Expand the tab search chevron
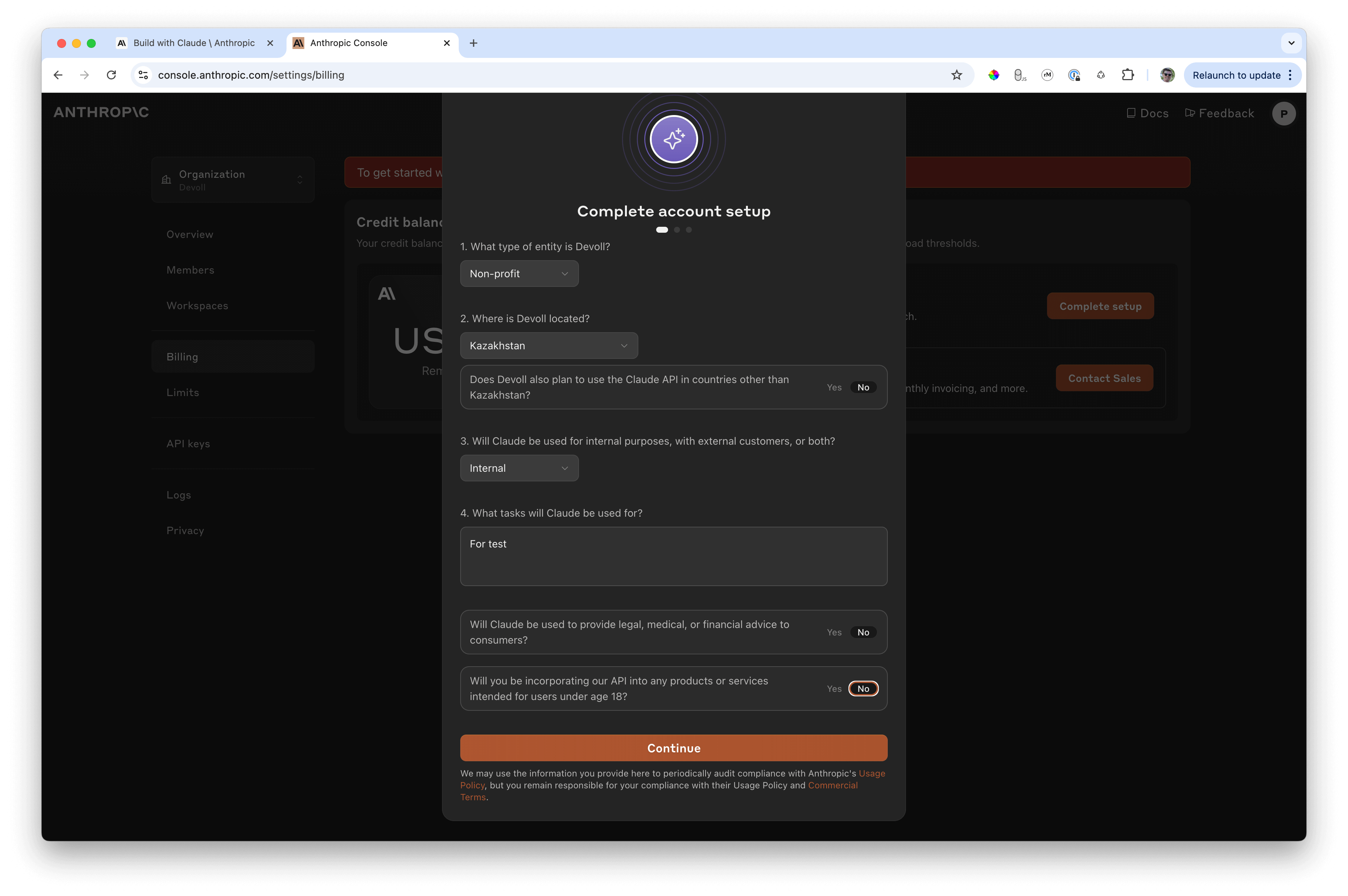 tap(1291, 43)
